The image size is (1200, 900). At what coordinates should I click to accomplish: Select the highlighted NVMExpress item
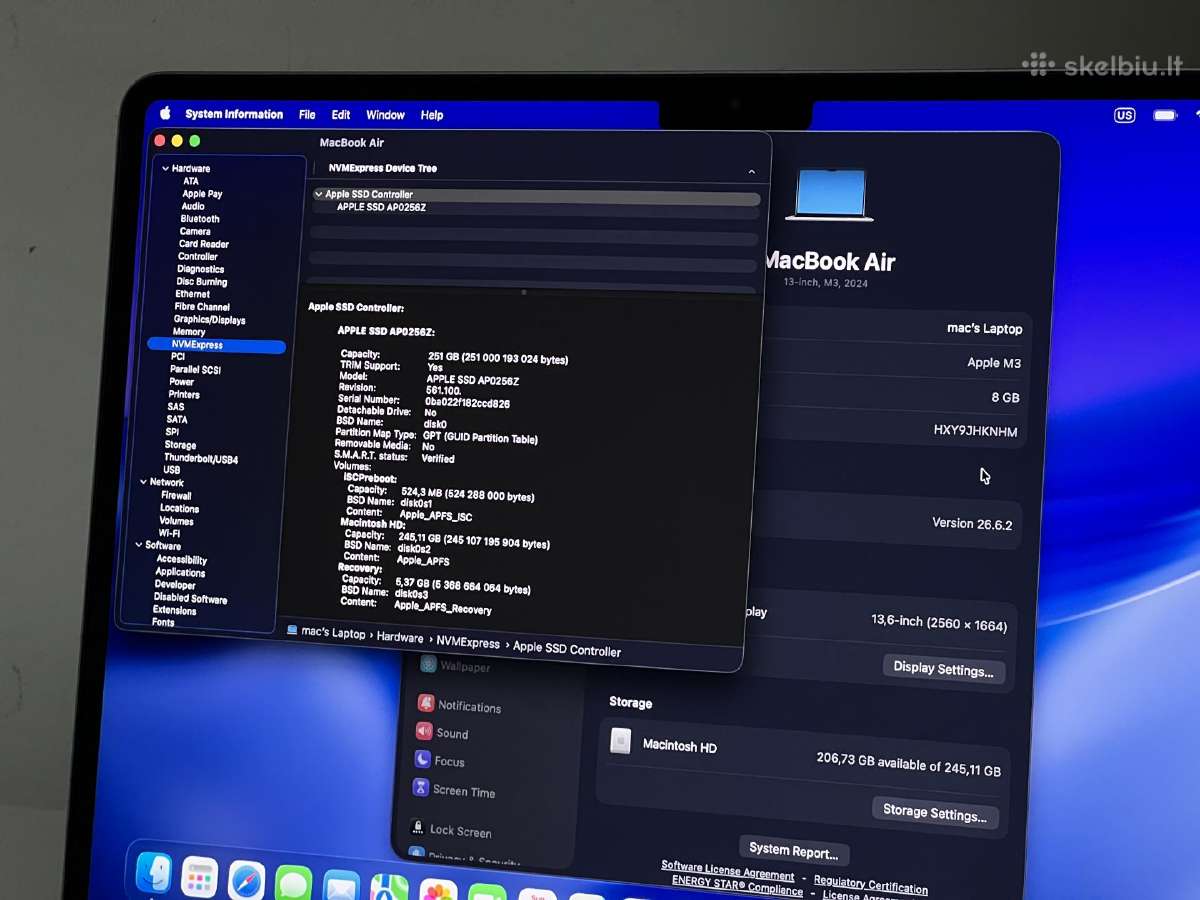tap(216, 345)
